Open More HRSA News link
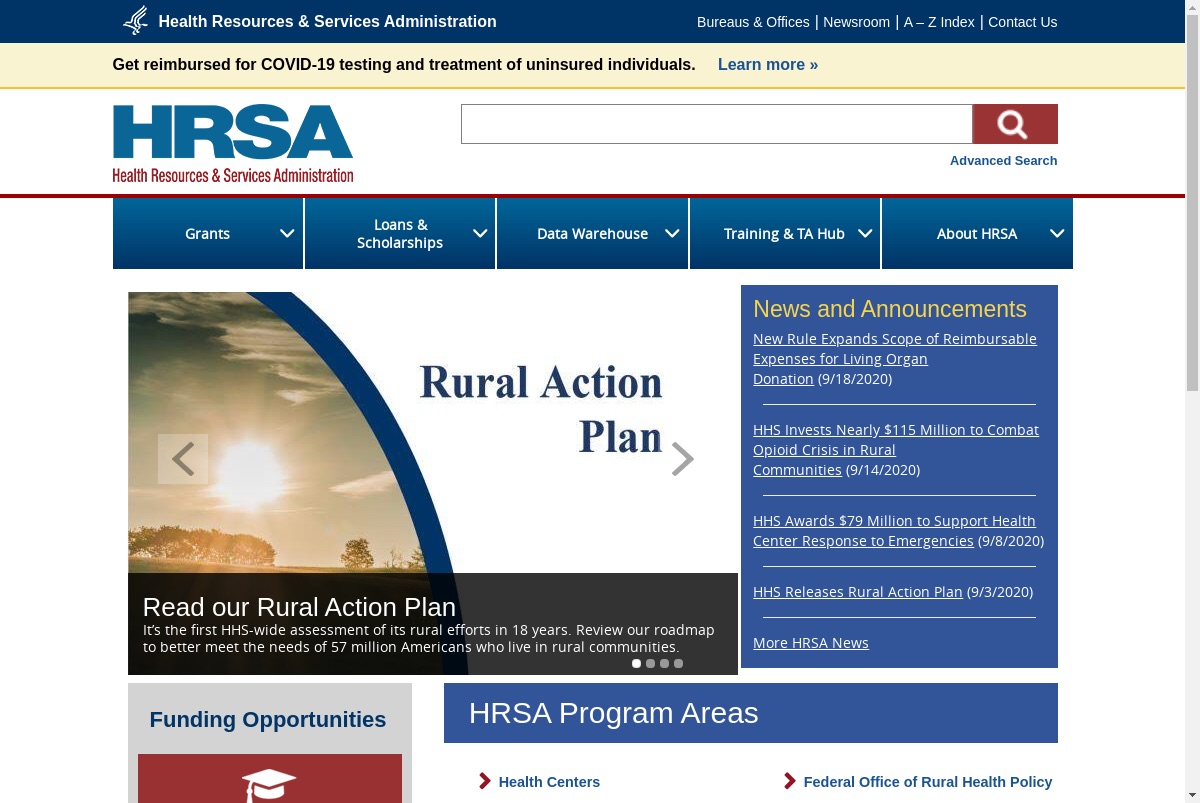This screenshot has height=803, width=1200. (811, 642)
